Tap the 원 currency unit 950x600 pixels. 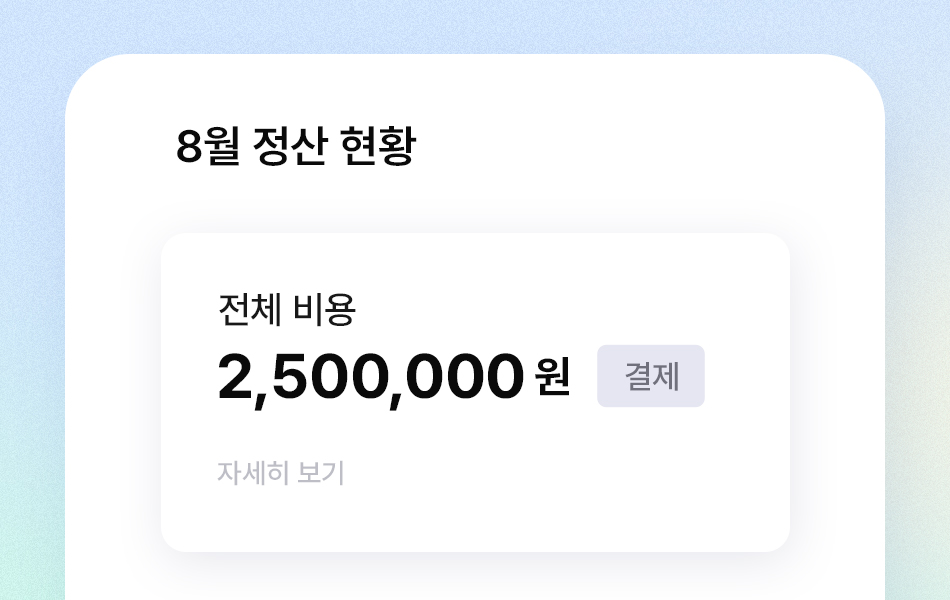click(x=552, y=378)
